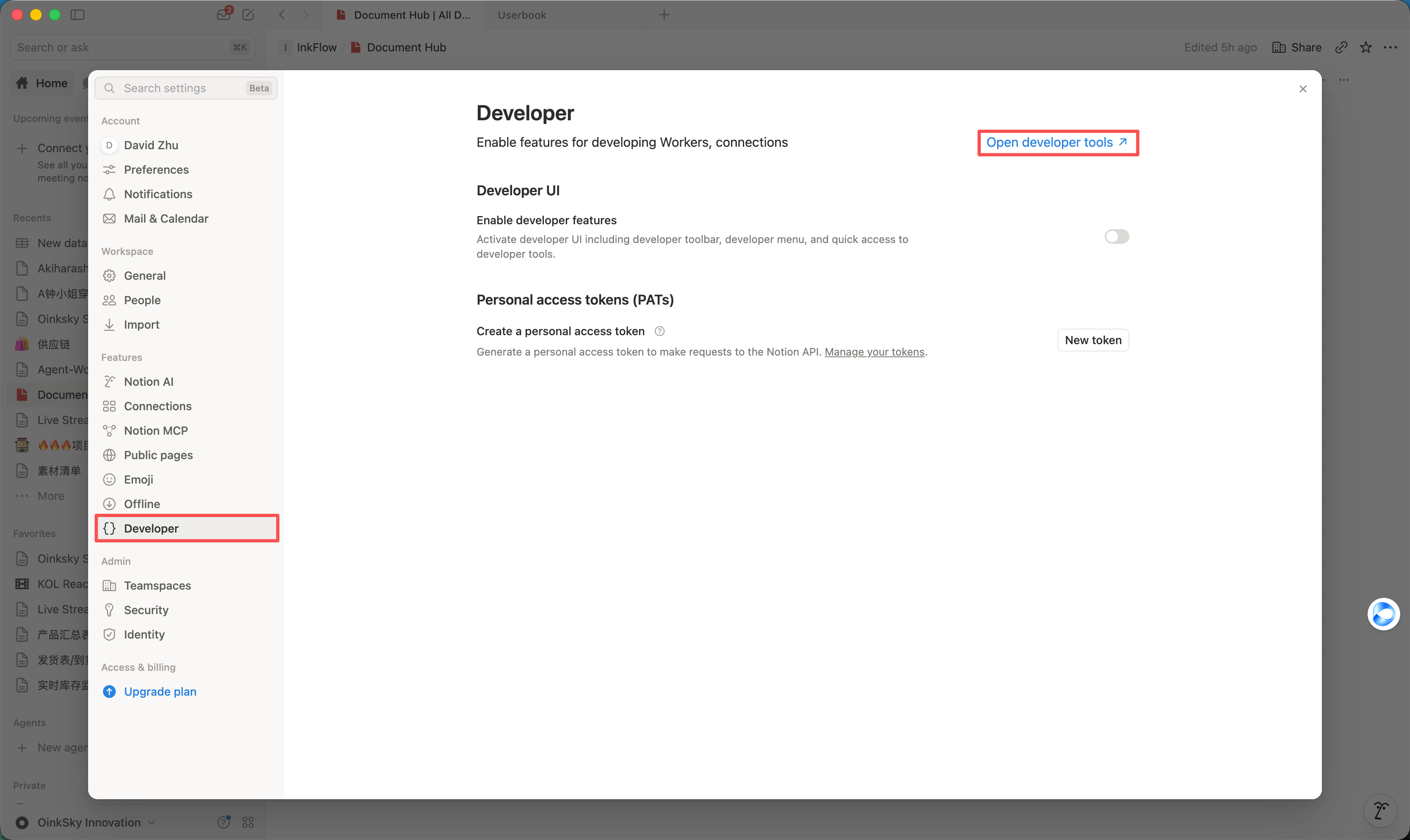Close the settings dialog with X

point(1302,89)
